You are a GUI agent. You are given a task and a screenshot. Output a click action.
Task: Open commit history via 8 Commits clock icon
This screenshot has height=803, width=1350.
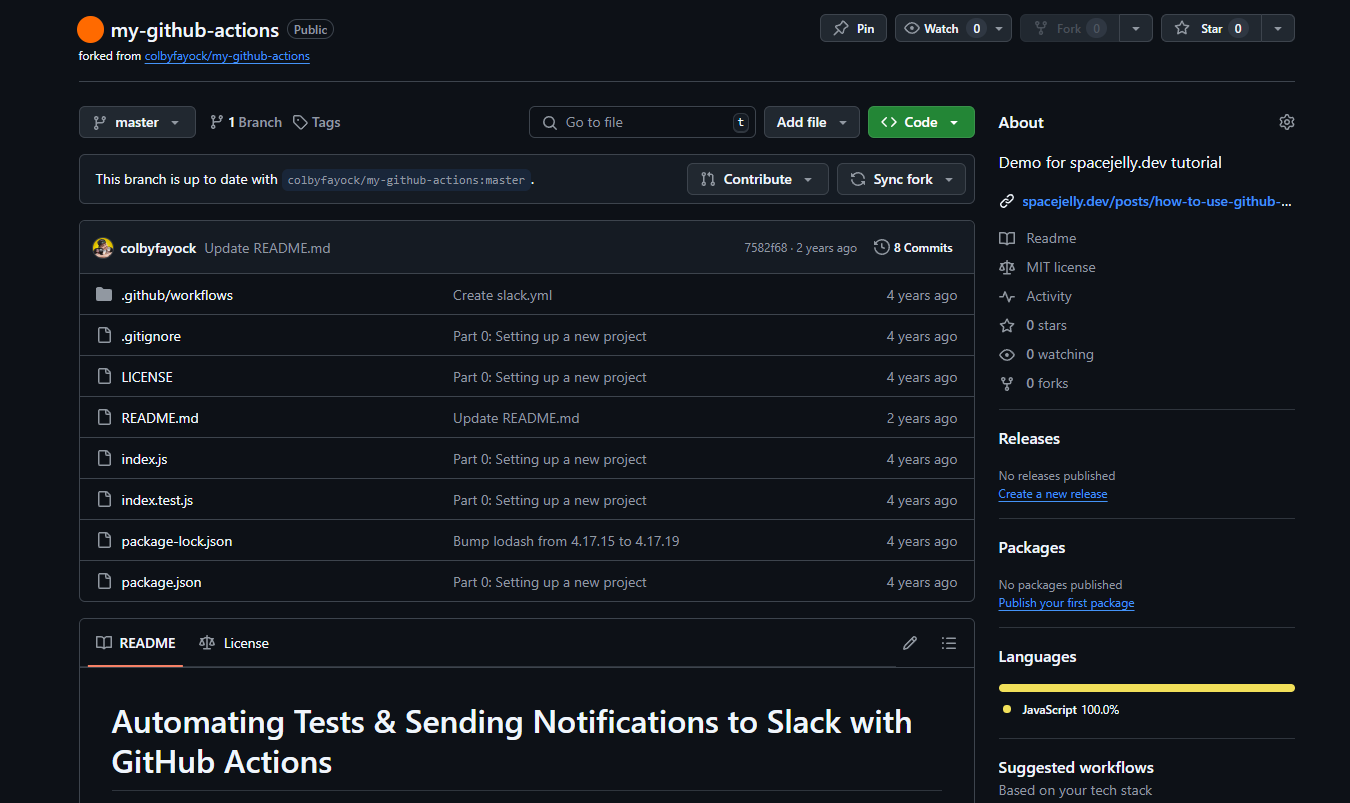tap(882, 248)
